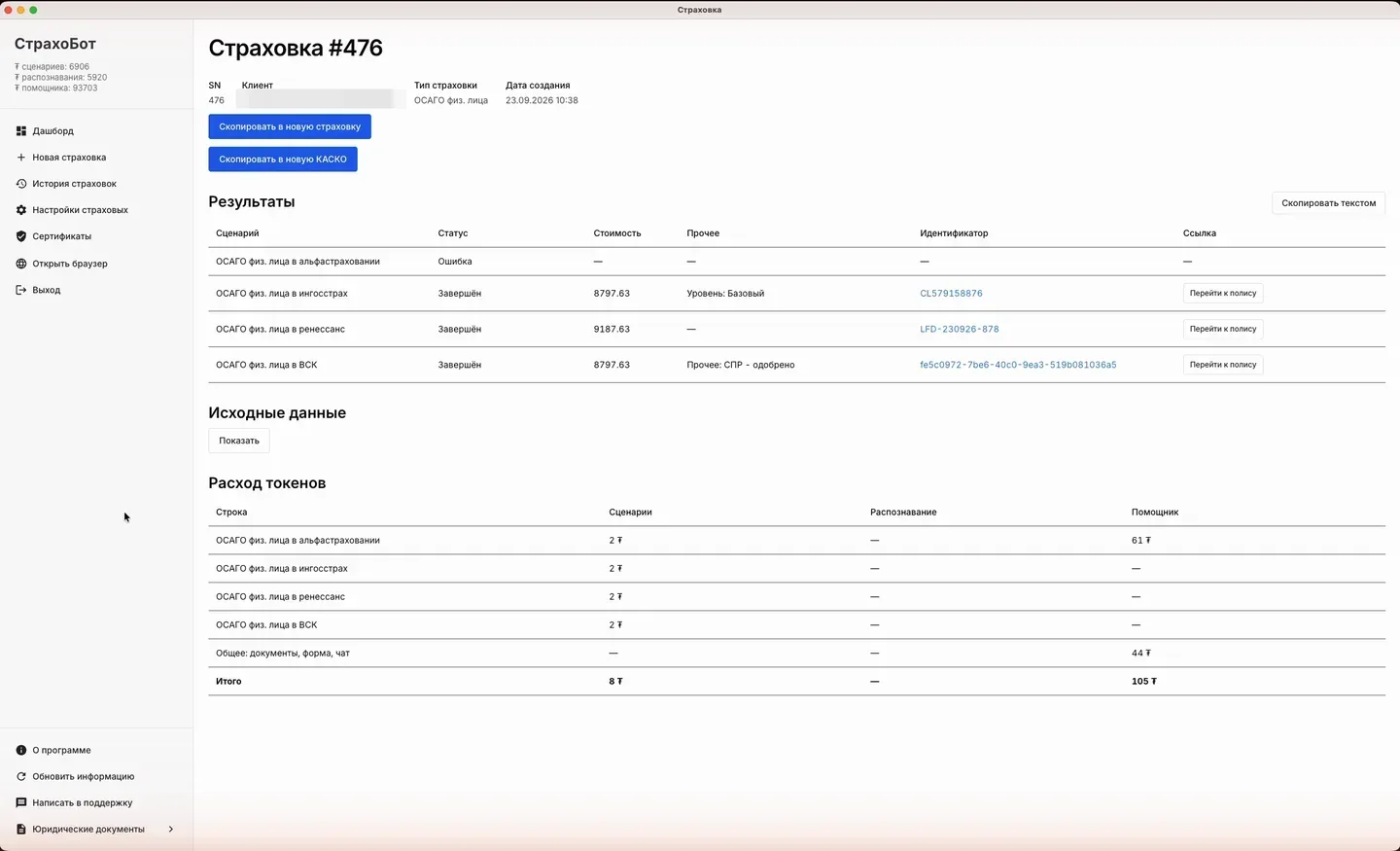Open the ВСК identifier link fe5c0972
The image size is (1400, 851).
1018,365
